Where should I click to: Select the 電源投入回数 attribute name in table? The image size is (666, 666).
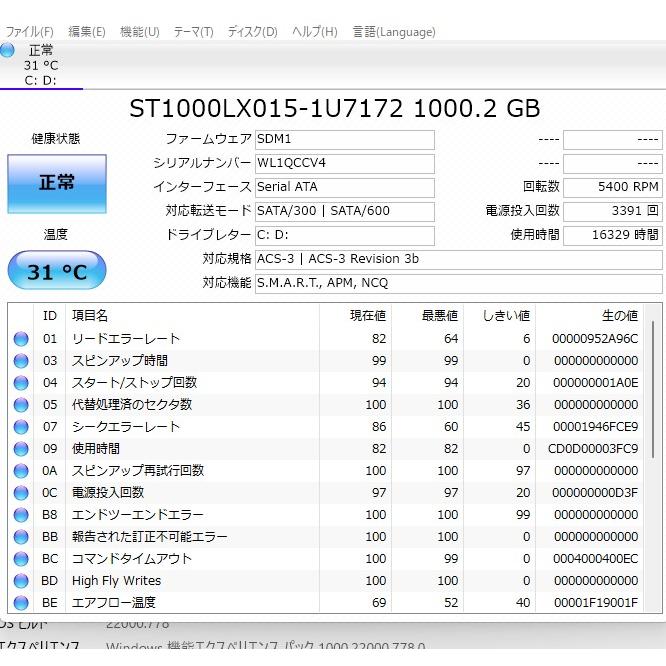coord(108,493)
